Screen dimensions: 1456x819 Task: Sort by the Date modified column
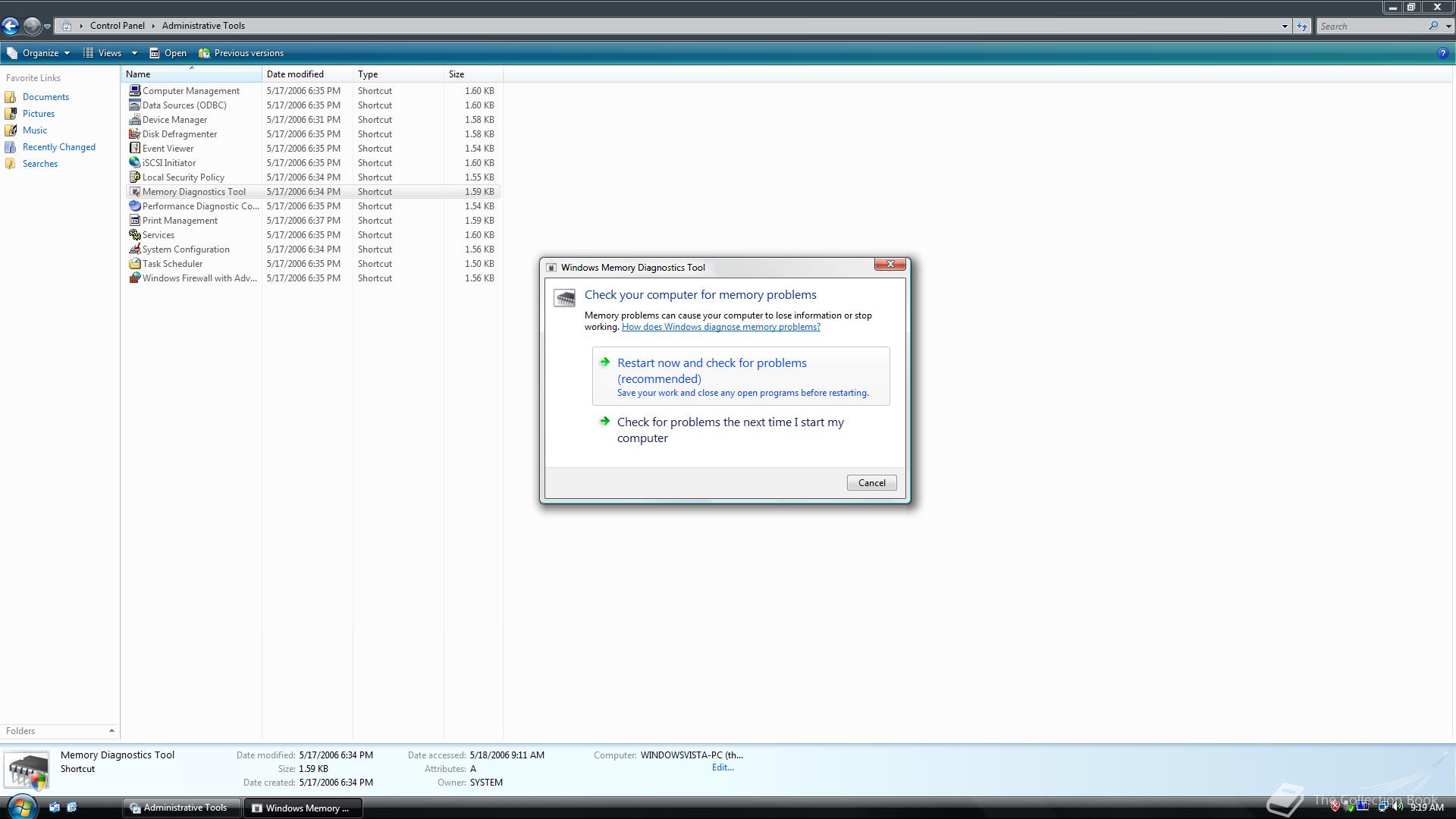[x=307, y=74]
